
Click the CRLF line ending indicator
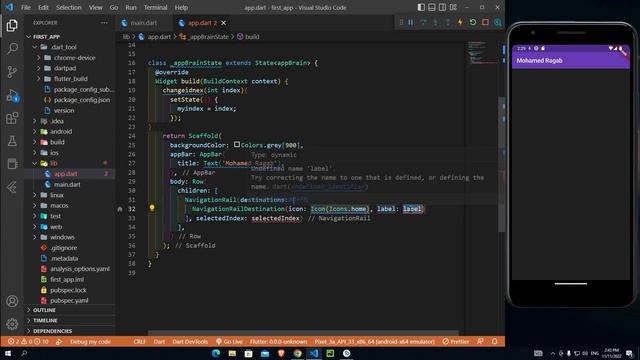[x=139, y=341]
